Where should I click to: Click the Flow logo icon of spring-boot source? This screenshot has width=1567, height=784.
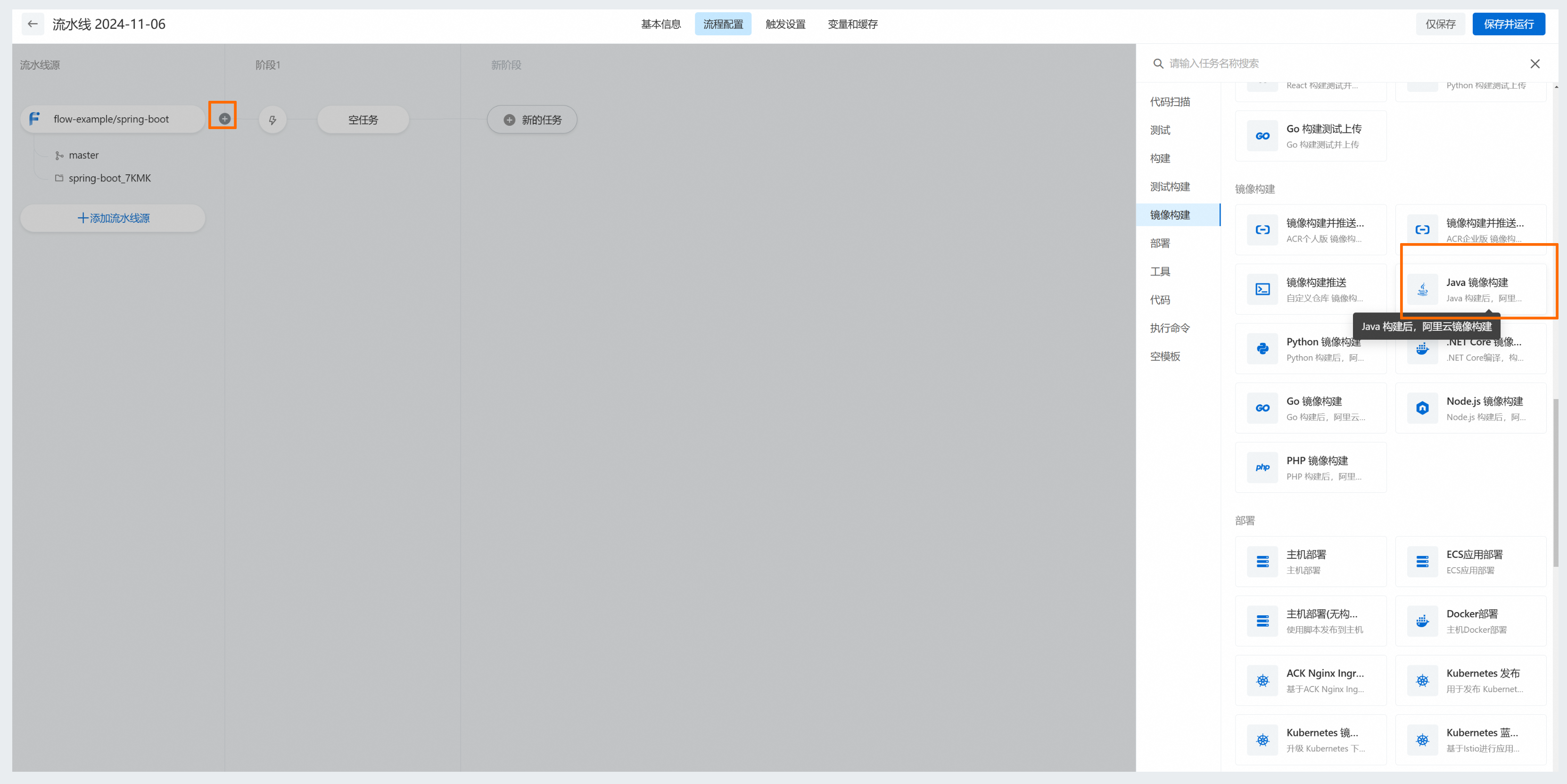tap(35, 119)
